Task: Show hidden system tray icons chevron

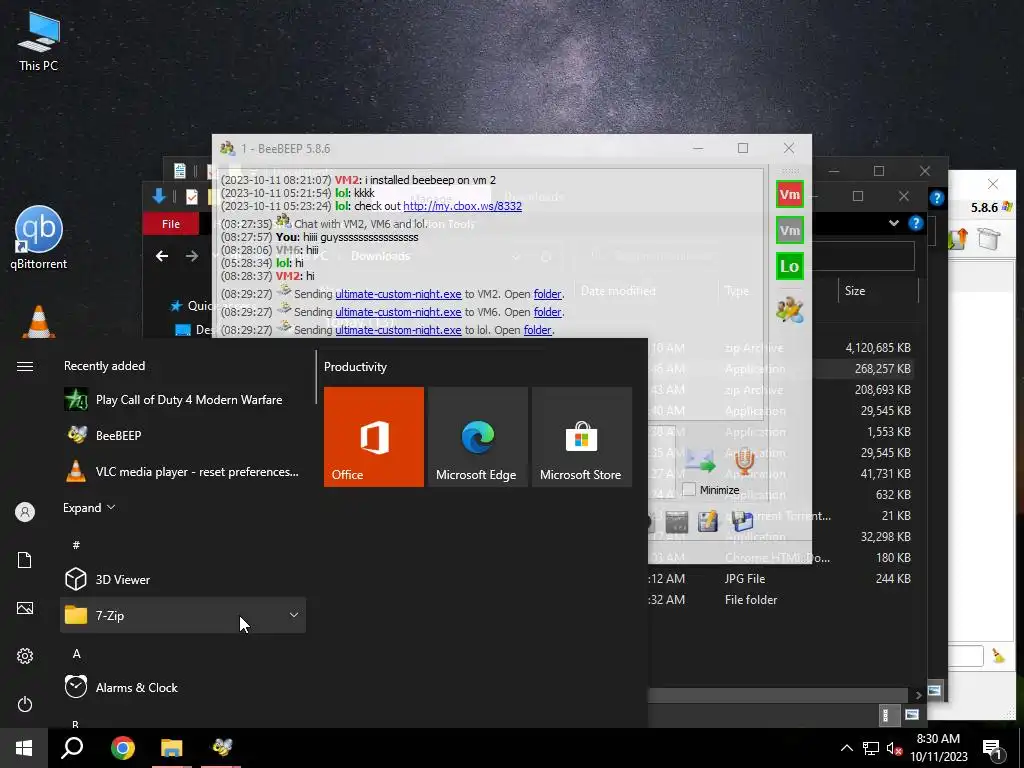Action: (x=846, y=748)
